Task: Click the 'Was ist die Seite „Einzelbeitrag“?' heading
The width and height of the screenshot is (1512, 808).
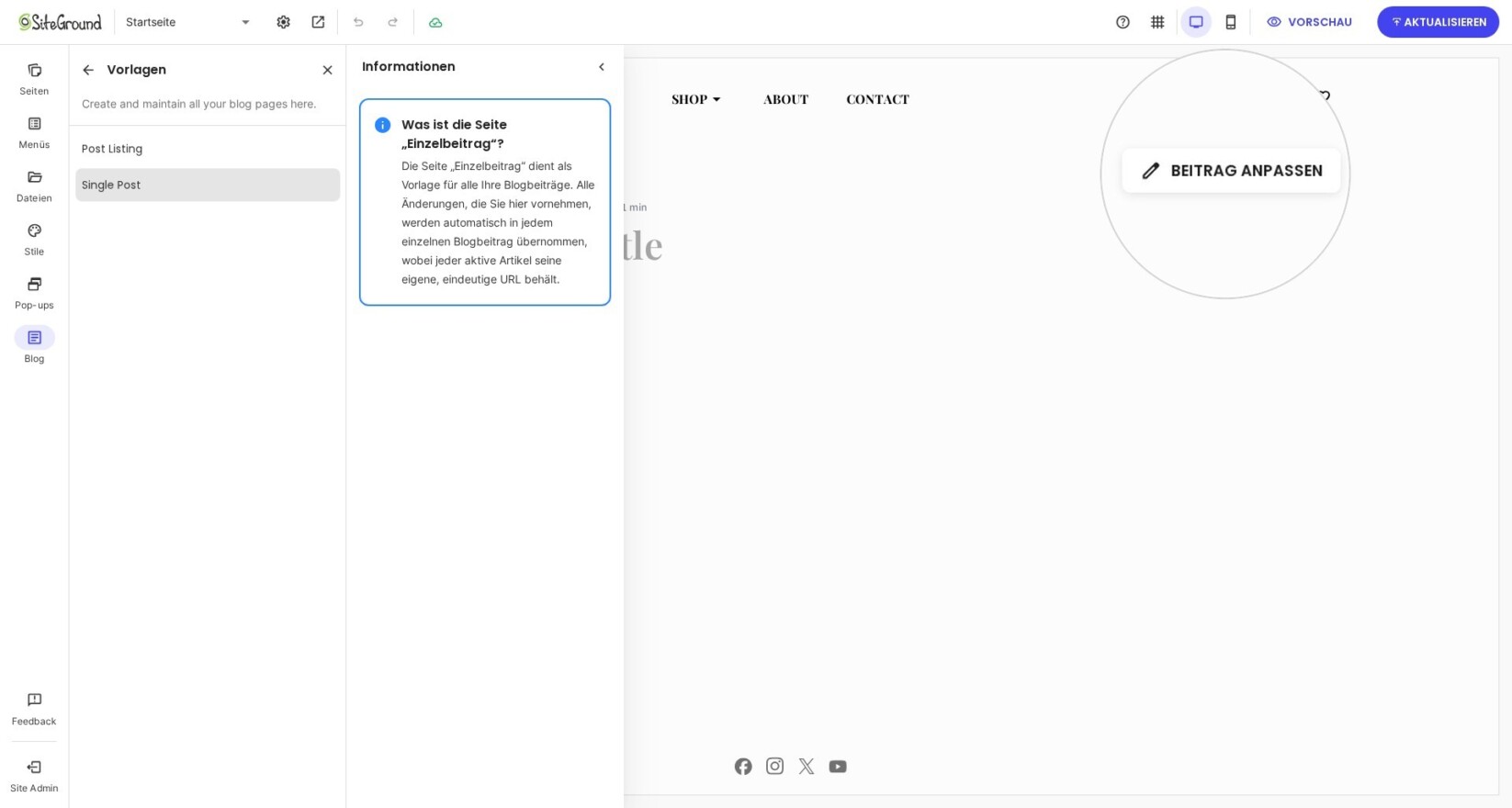Action: (x=454, y=134)
